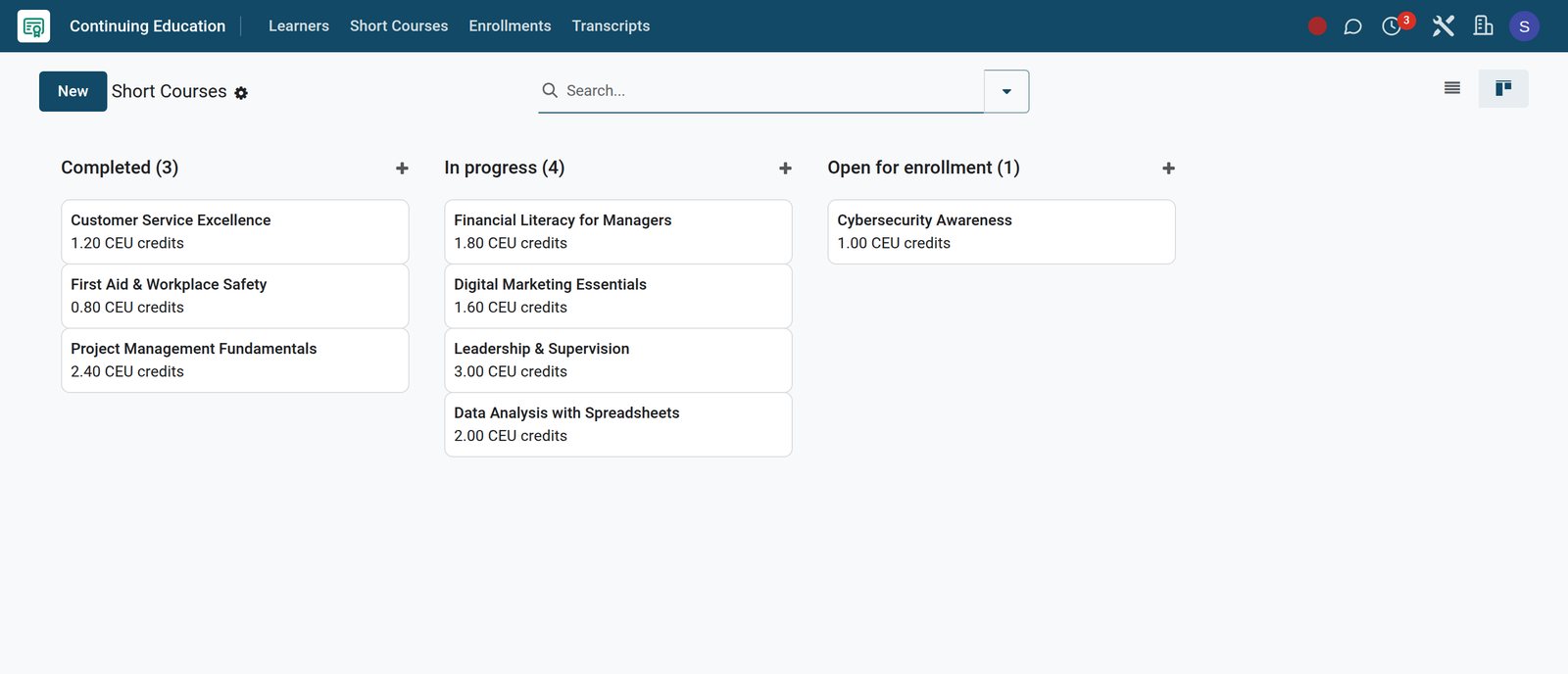Click the Continuing Education app title
The height and width of the screenshot is (674, 1568).
[x=147, y=26]
